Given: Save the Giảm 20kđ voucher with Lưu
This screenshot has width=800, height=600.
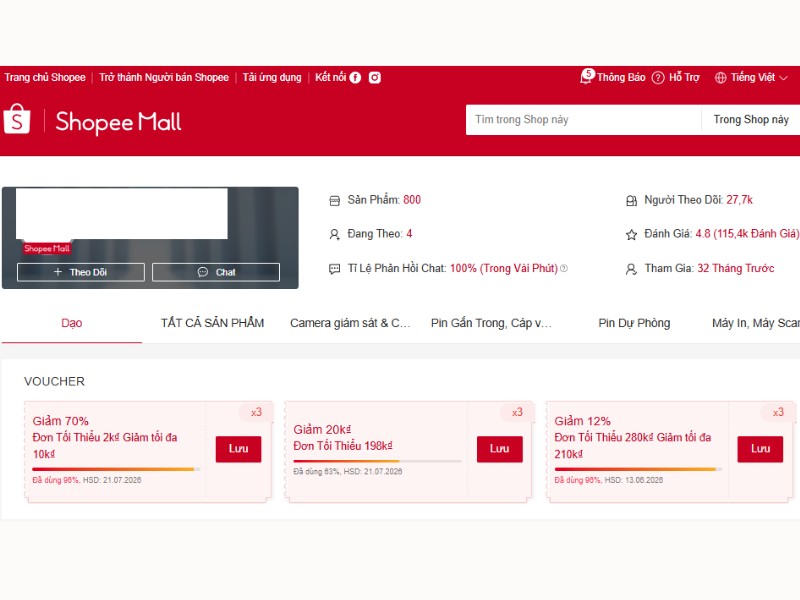Looking at the screenshot, I should [499, 449].
